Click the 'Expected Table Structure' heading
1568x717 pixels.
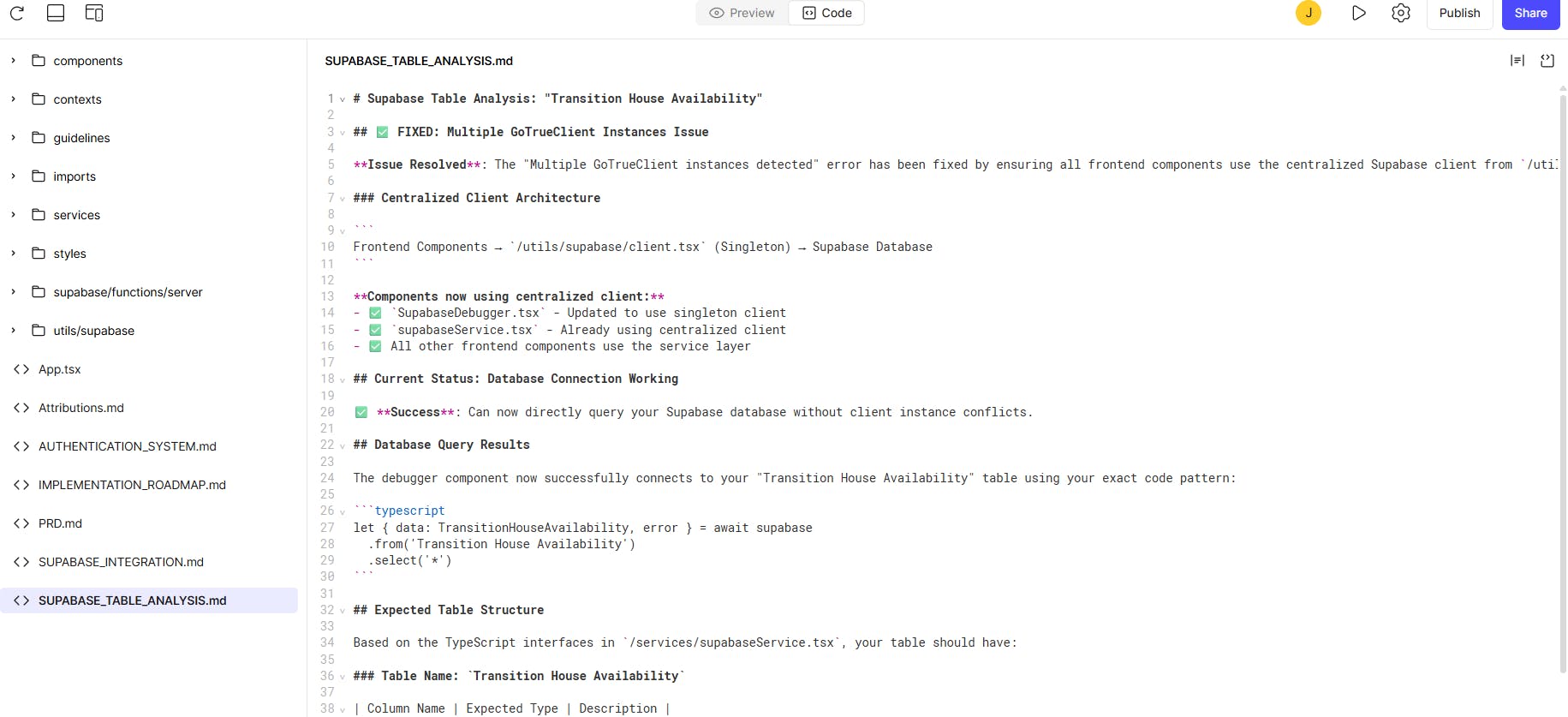tap(449, 610)
